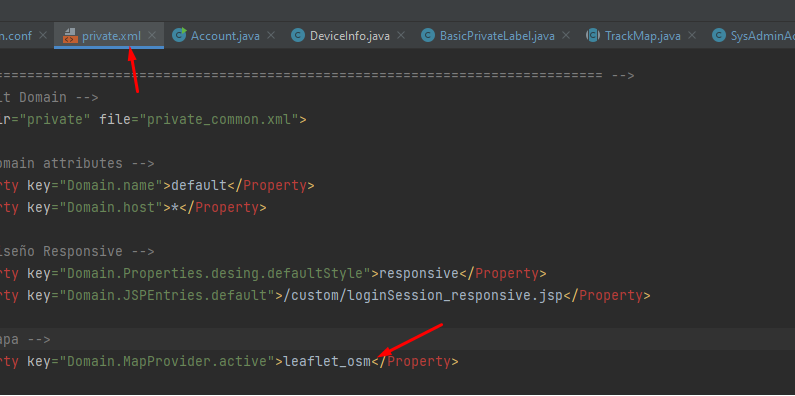
Task: Close the Account.java tab
Action: tap(271, 35)
